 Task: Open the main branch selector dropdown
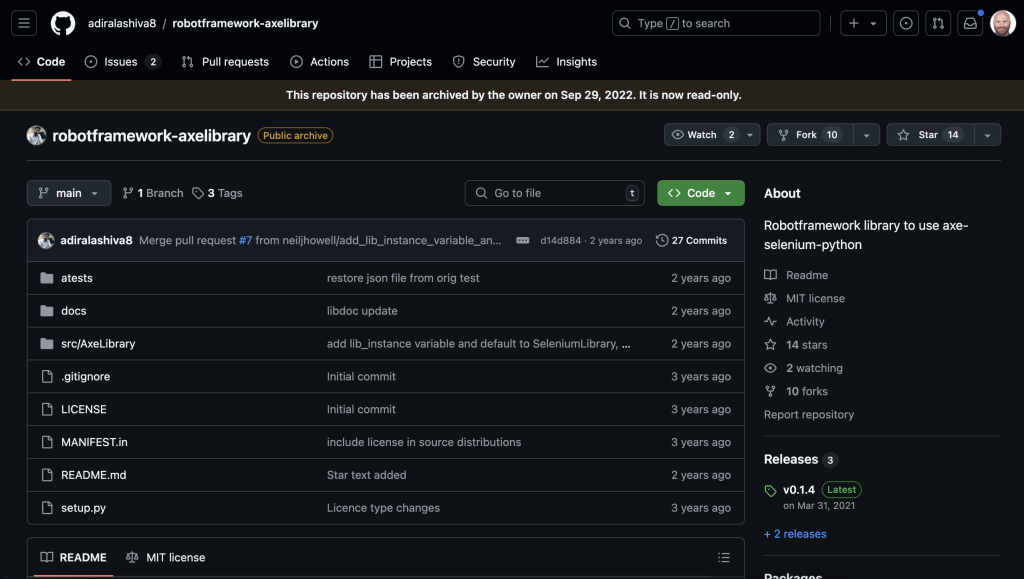point(69,193)
